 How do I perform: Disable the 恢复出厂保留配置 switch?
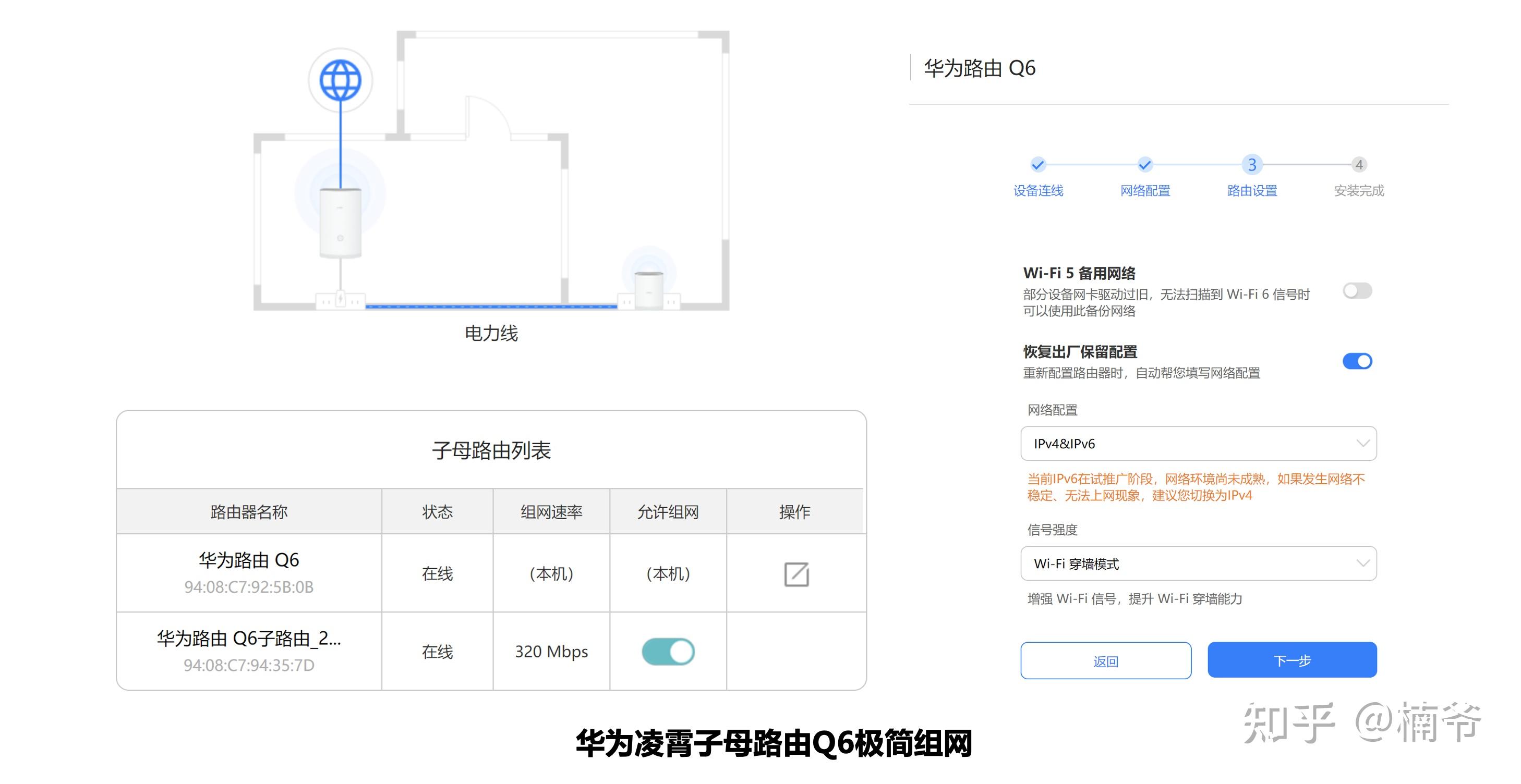click(1357, 361)
